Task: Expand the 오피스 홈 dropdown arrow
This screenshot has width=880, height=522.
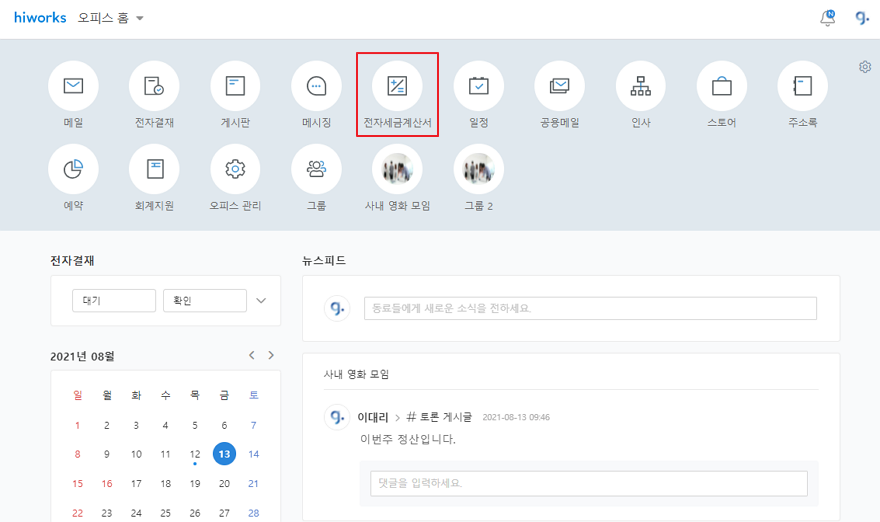Action: coord(140,19)
